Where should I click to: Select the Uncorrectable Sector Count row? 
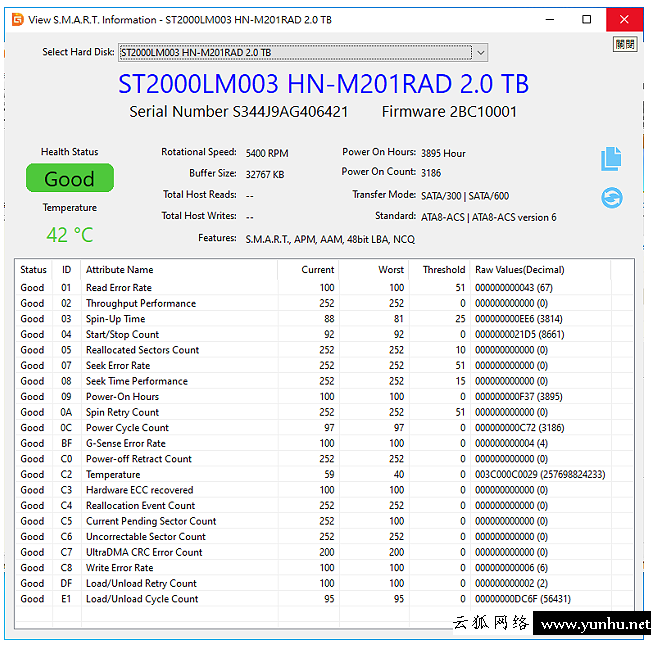[x=324, y=537]
